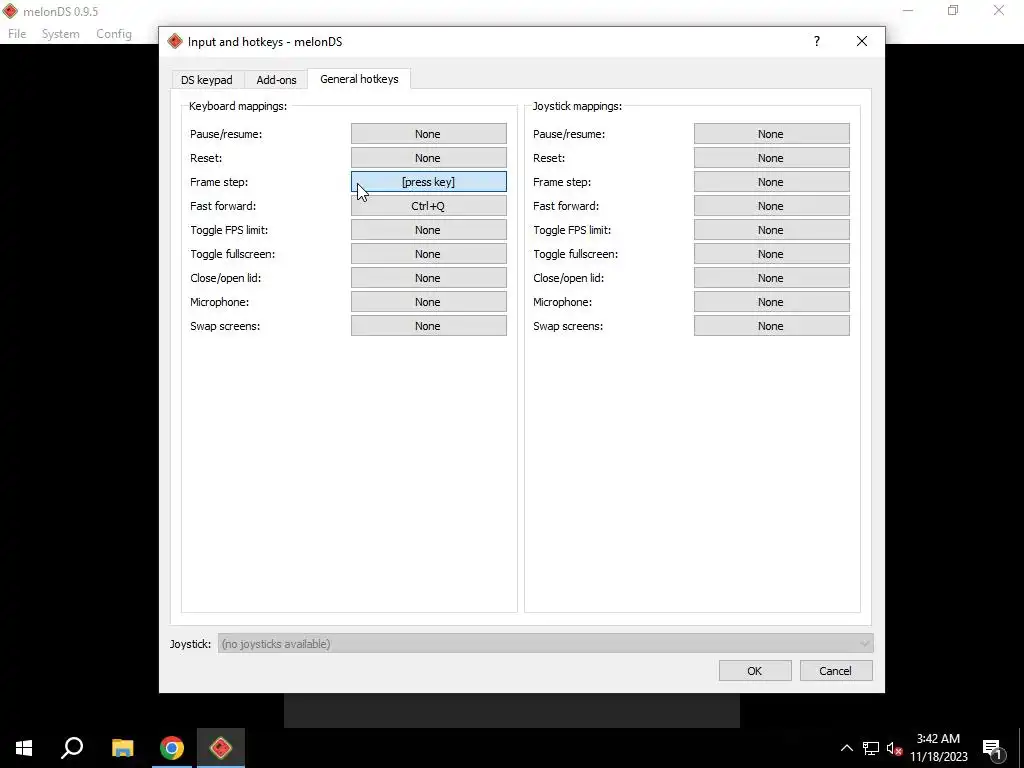Click the dialog help question mark
The width and height of the screenshot is (1024, 768).
pos(816,41)
